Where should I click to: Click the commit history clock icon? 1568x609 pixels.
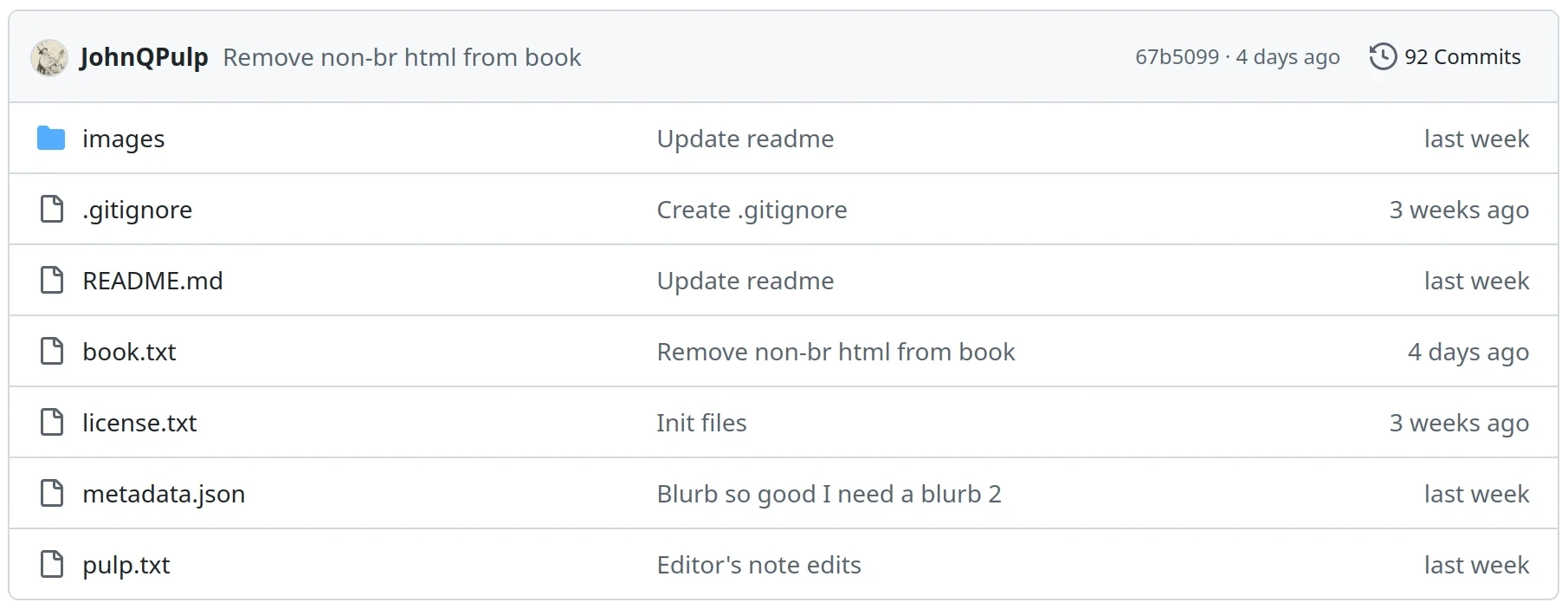pyautogui.click(x=1383, y=55)
